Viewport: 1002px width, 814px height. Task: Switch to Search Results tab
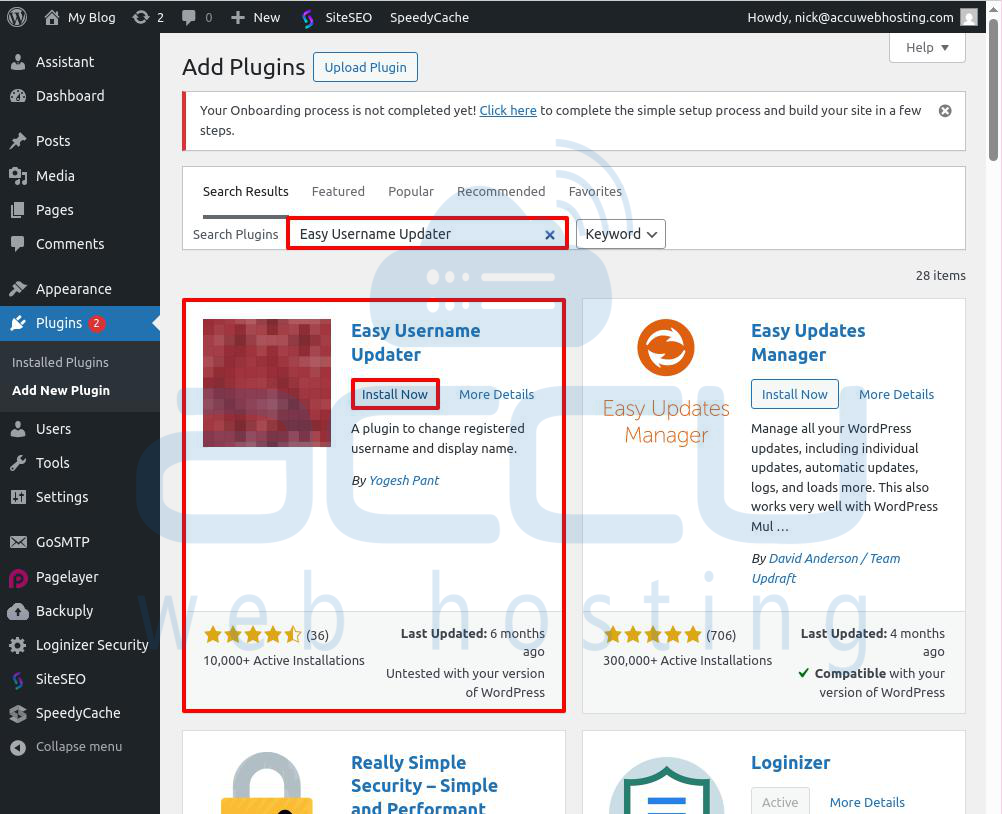click(x=245, y=192)
